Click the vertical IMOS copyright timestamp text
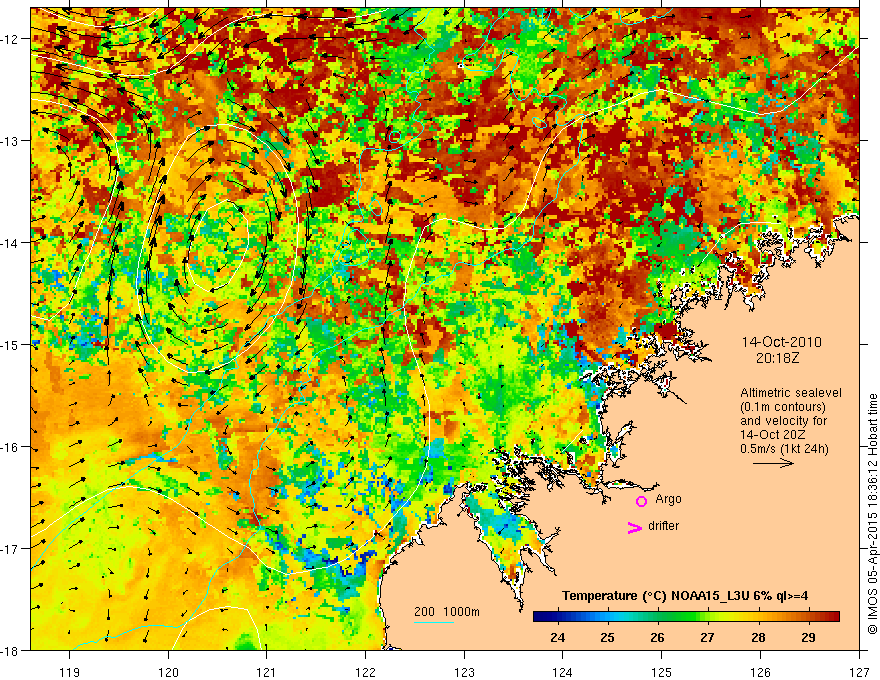 point(872,513)
